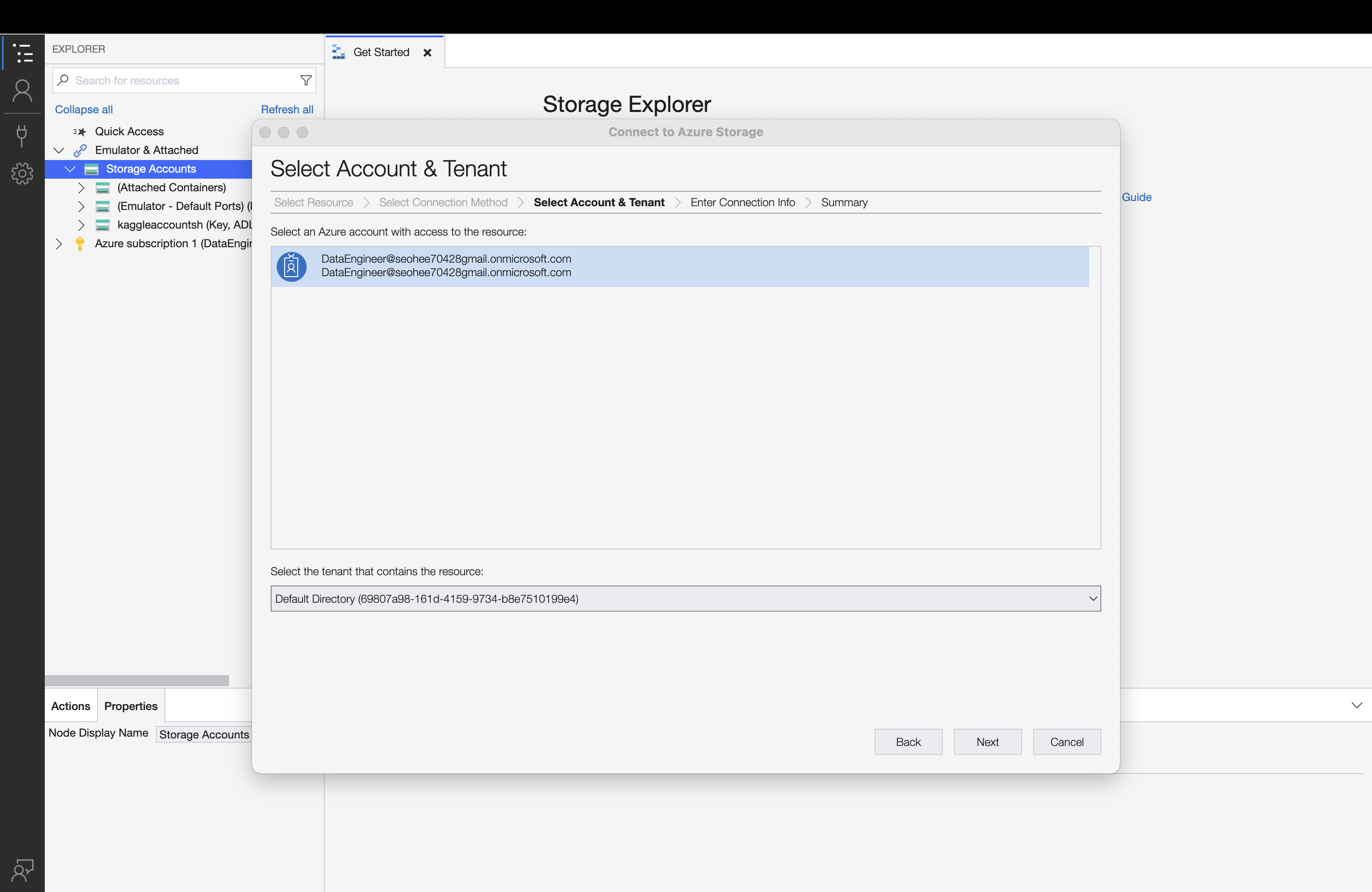The image size is (1372, 892).
Task: Open the tenant Default Directory dropdown
Action: (686, 599)
